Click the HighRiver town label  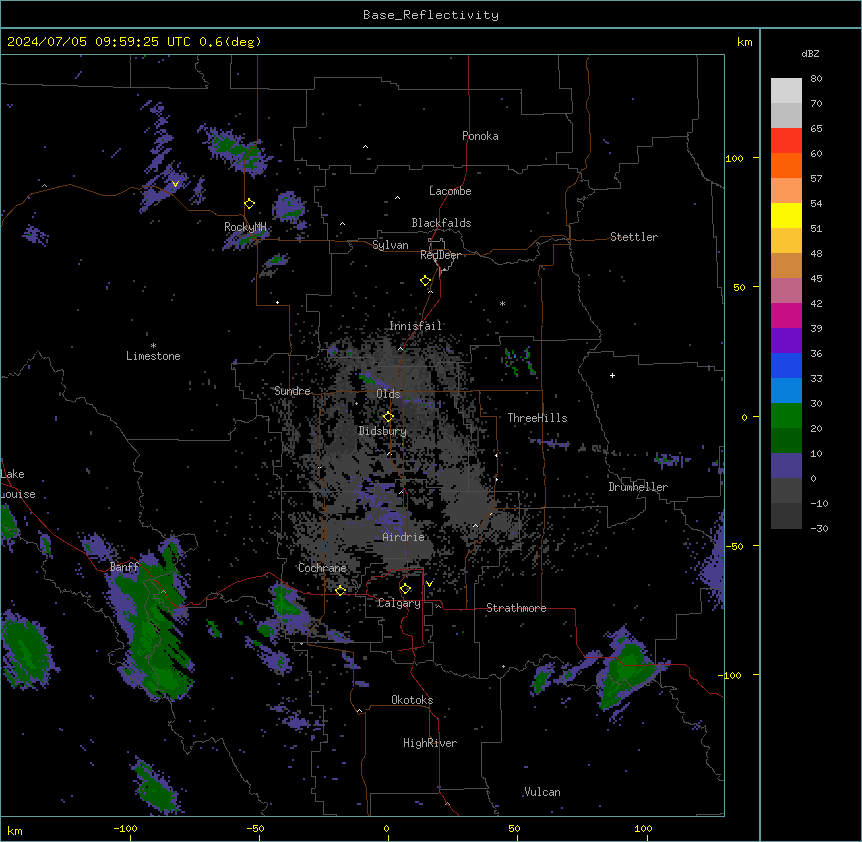tap(430, 743)
